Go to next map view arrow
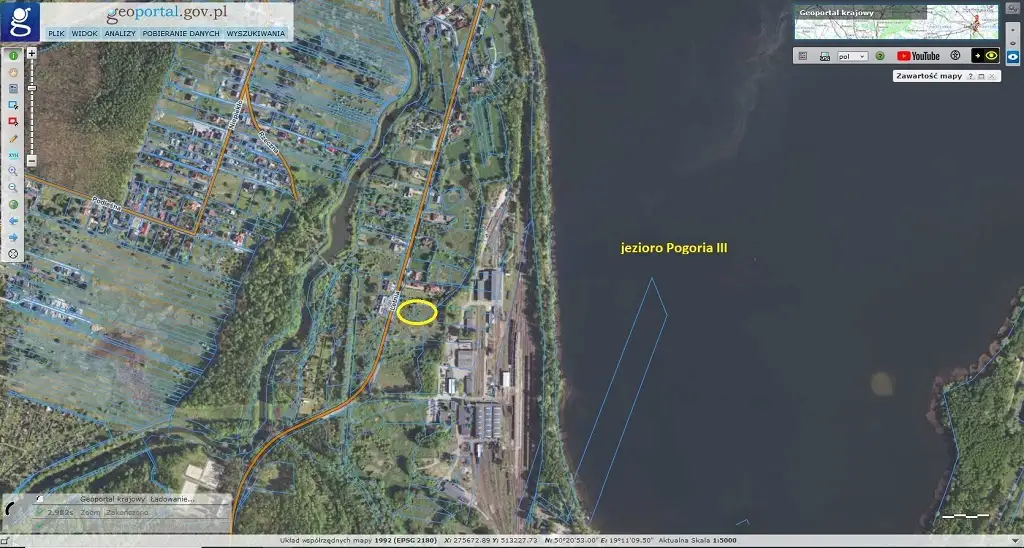This screenshot has height=548, width=1024. (14, 238)
